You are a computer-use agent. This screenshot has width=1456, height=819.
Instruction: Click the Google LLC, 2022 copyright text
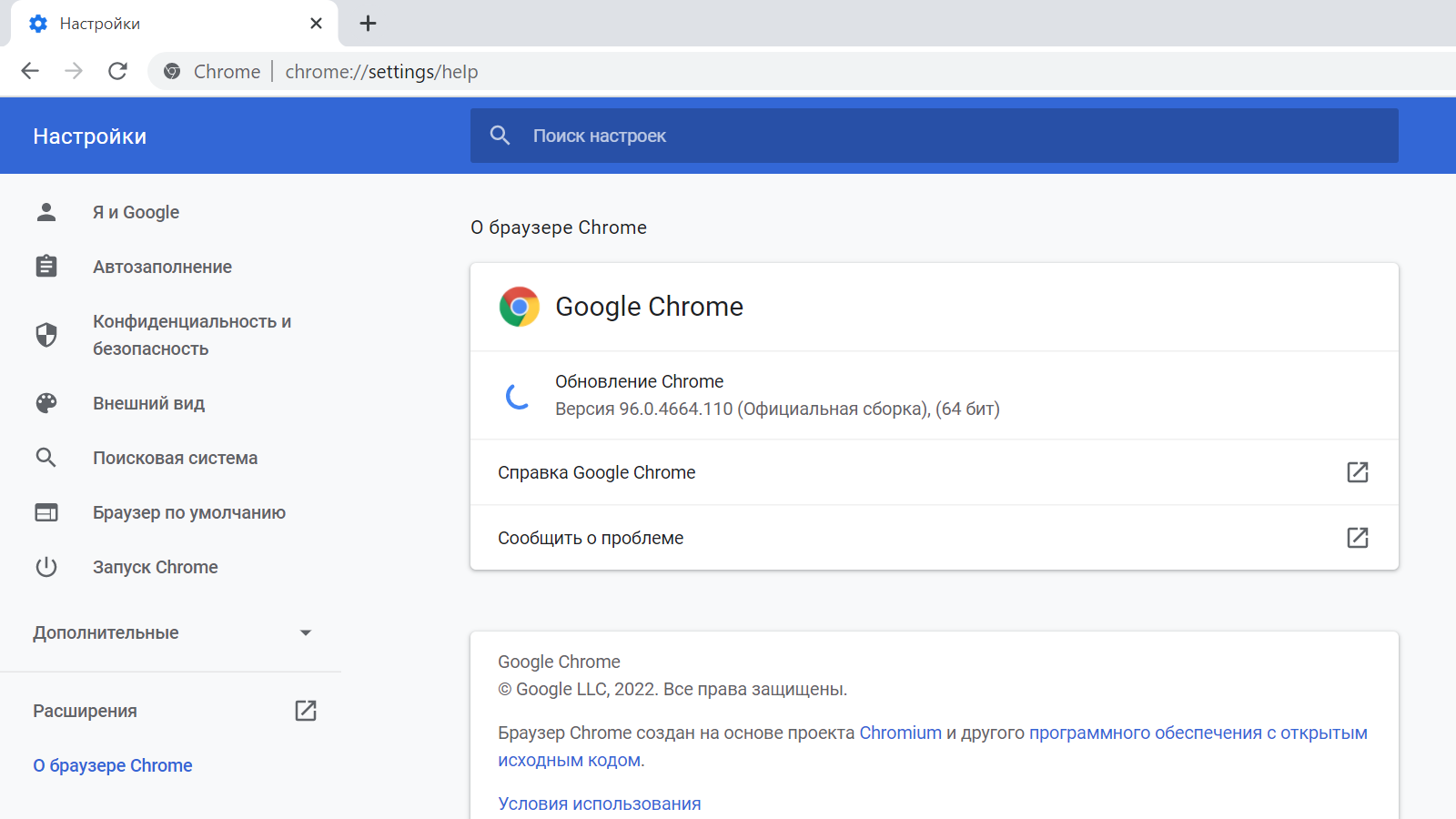point(672,689)
